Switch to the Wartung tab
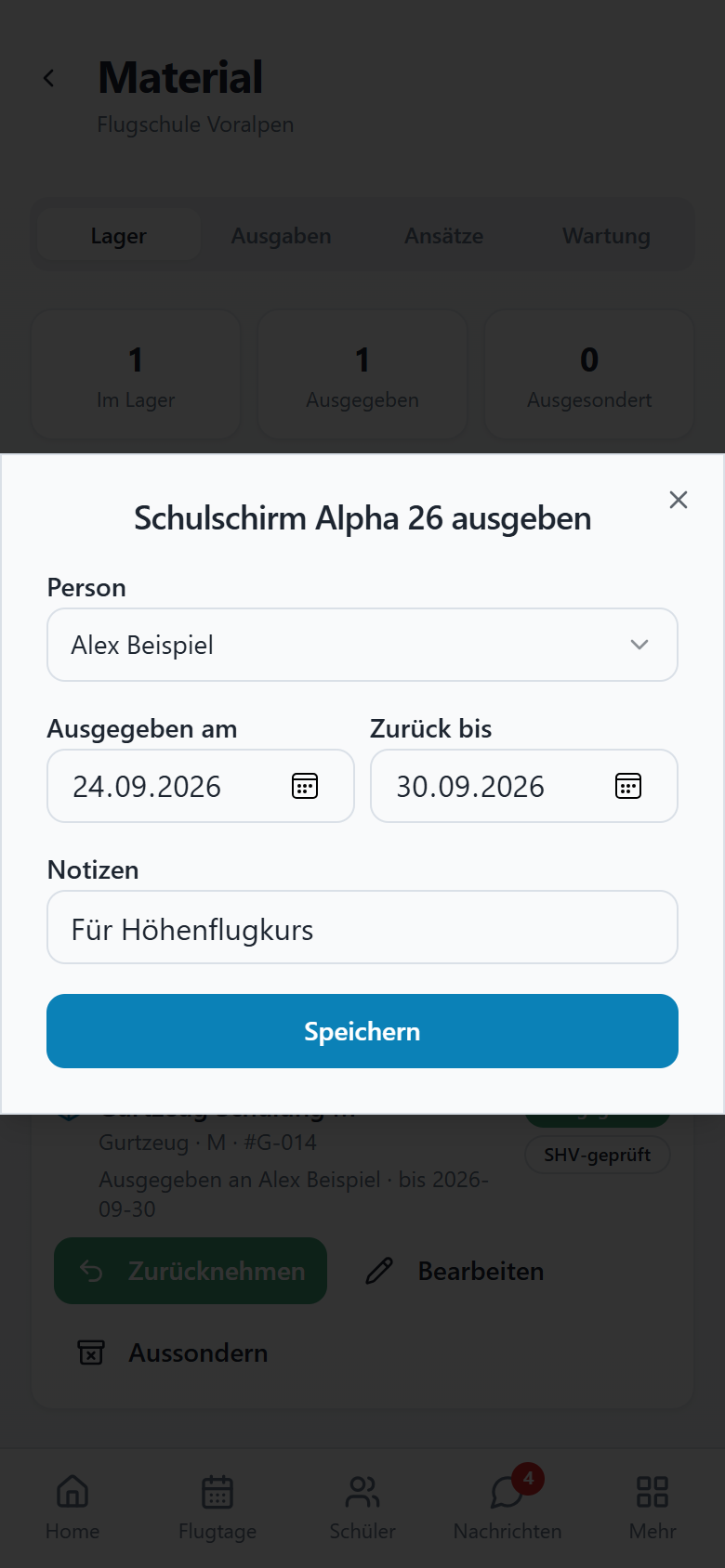Screen dimensions: 725x1568 tap(606, 236)
